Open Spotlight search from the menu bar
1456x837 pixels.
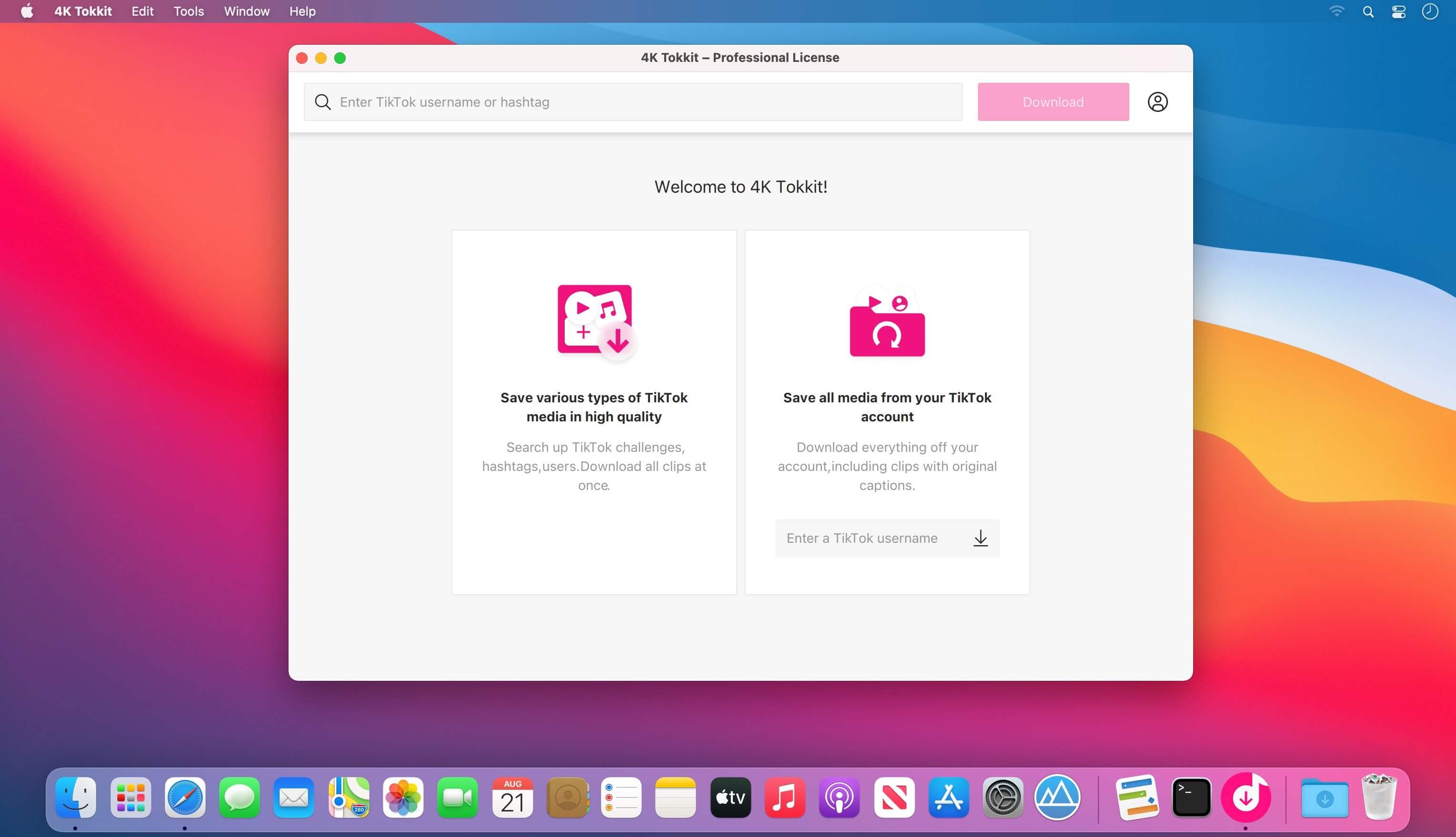(1368, 11)
